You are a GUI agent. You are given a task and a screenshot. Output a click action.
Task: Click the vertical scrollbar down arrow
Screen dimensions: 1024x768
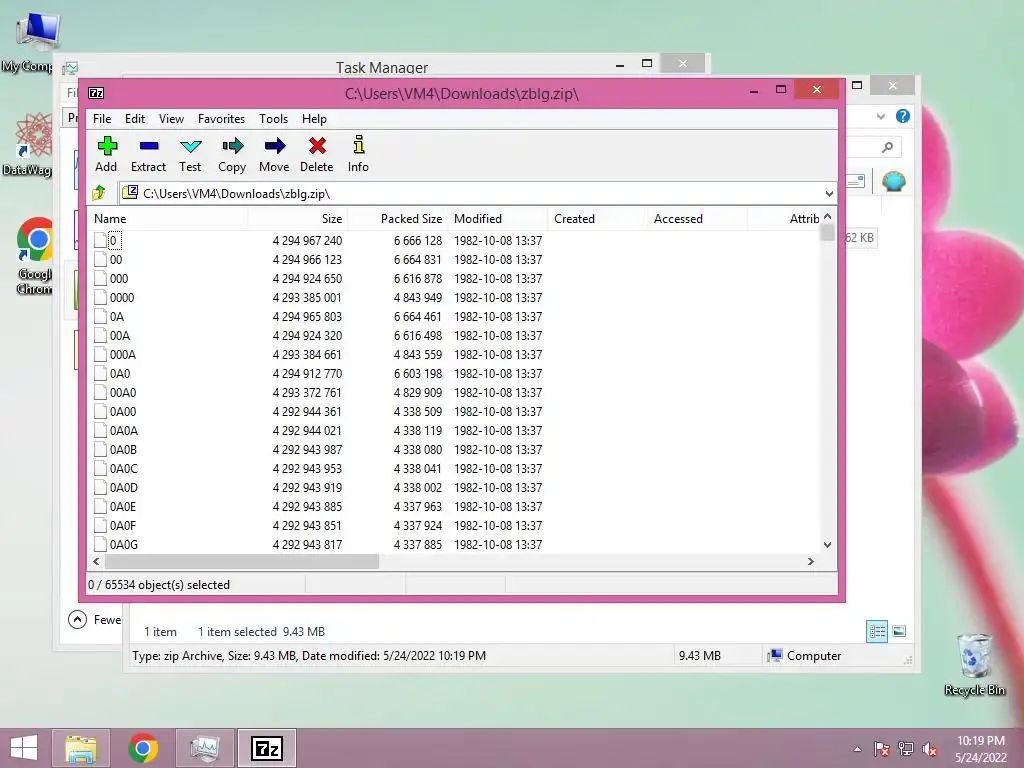pyautogui.click(x=827, y=545)
